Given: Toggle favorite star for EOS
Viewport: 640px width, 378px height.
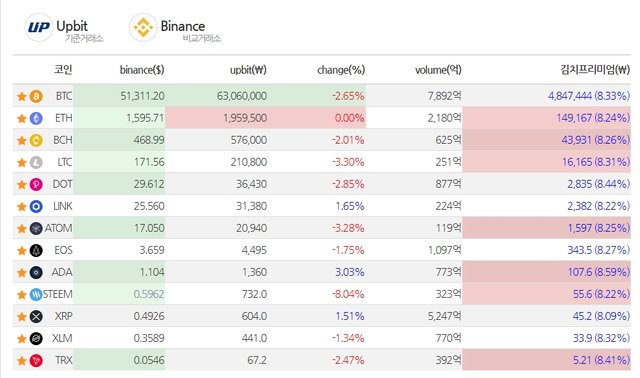Looking at the screenshot, I should [x=22, y=251].
